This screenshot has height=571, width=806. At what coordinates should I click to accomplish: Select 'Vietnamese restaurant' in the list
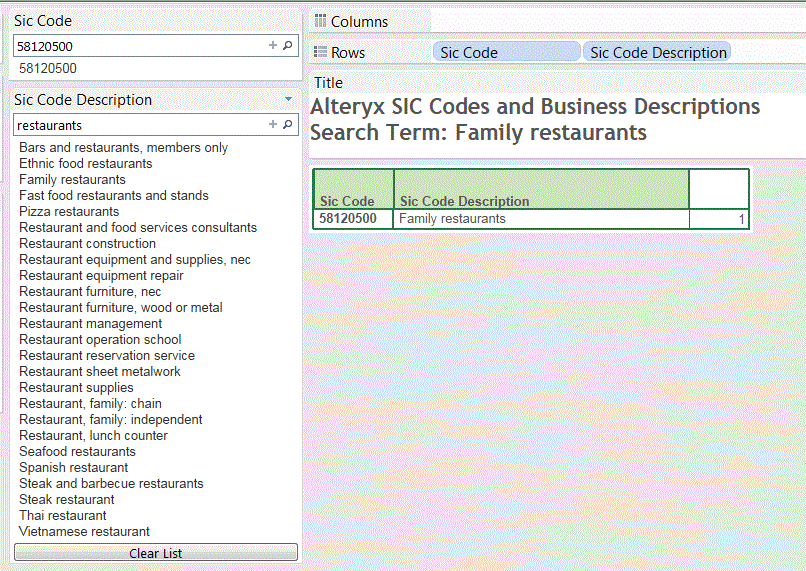[x=84, y=531]
